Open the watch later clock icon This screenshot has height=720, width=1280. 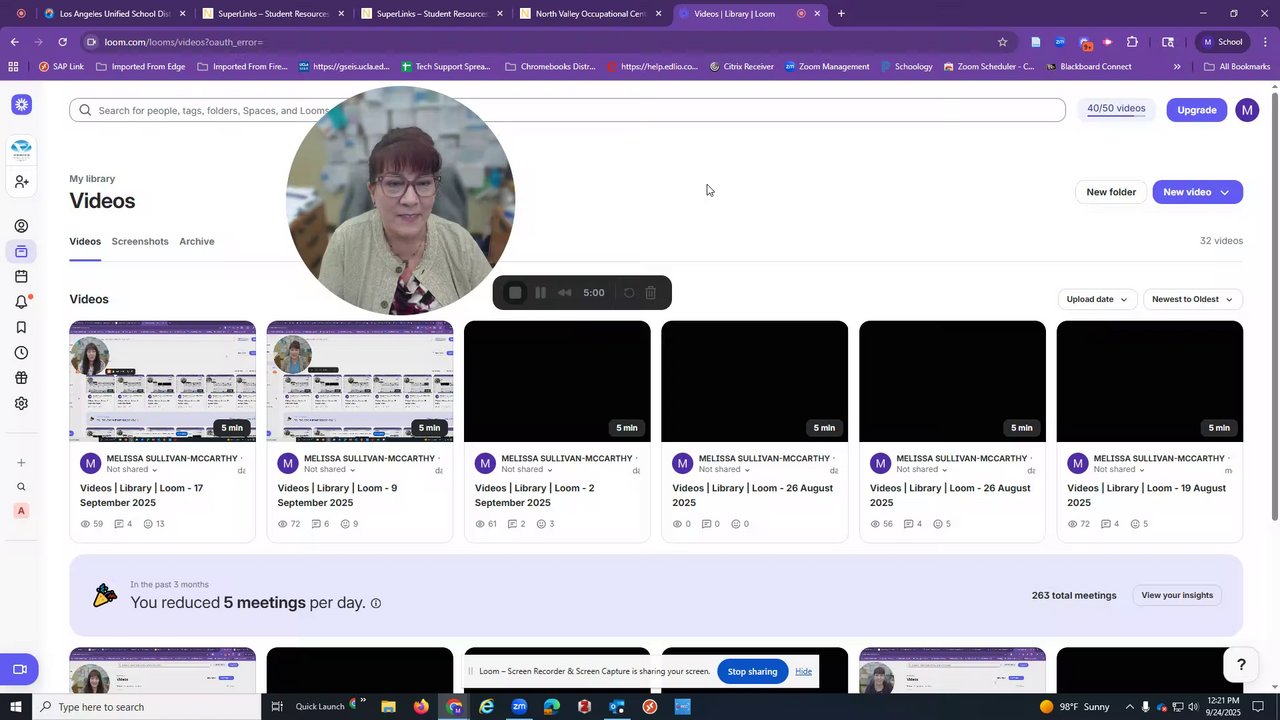click(21, 353)
